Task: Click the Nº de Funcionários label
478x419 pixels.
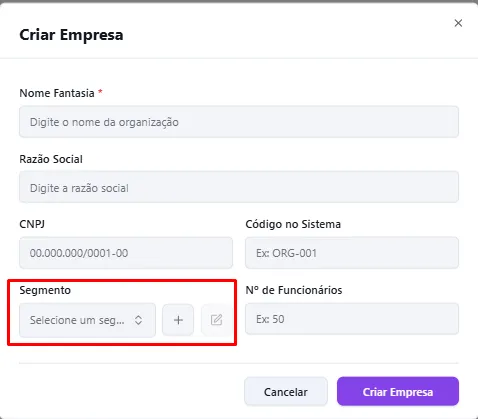Action: (294, 290)
